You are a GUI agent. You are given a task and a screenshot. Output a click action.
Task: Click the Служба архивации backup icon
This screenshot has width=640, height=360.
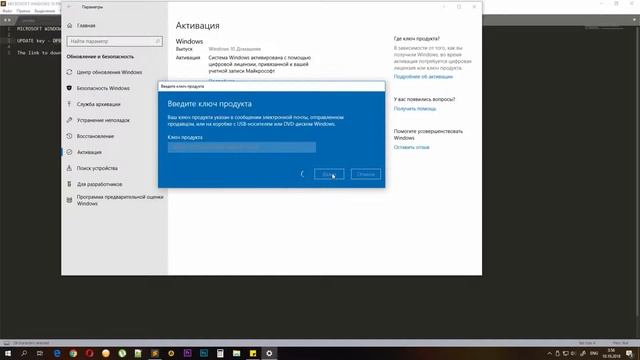point(69,104)
